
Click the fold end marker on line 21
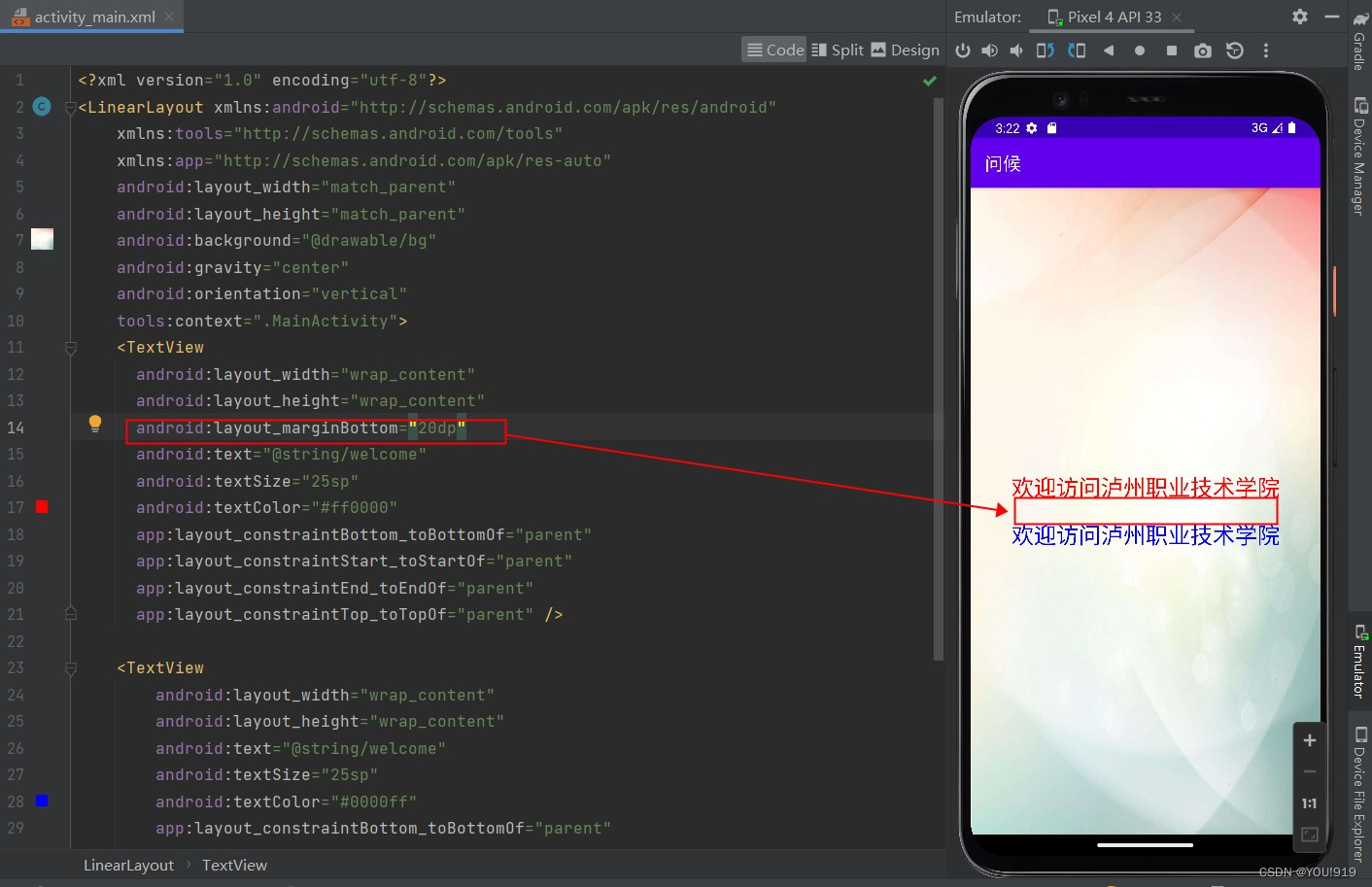click(x=70, y=614)
